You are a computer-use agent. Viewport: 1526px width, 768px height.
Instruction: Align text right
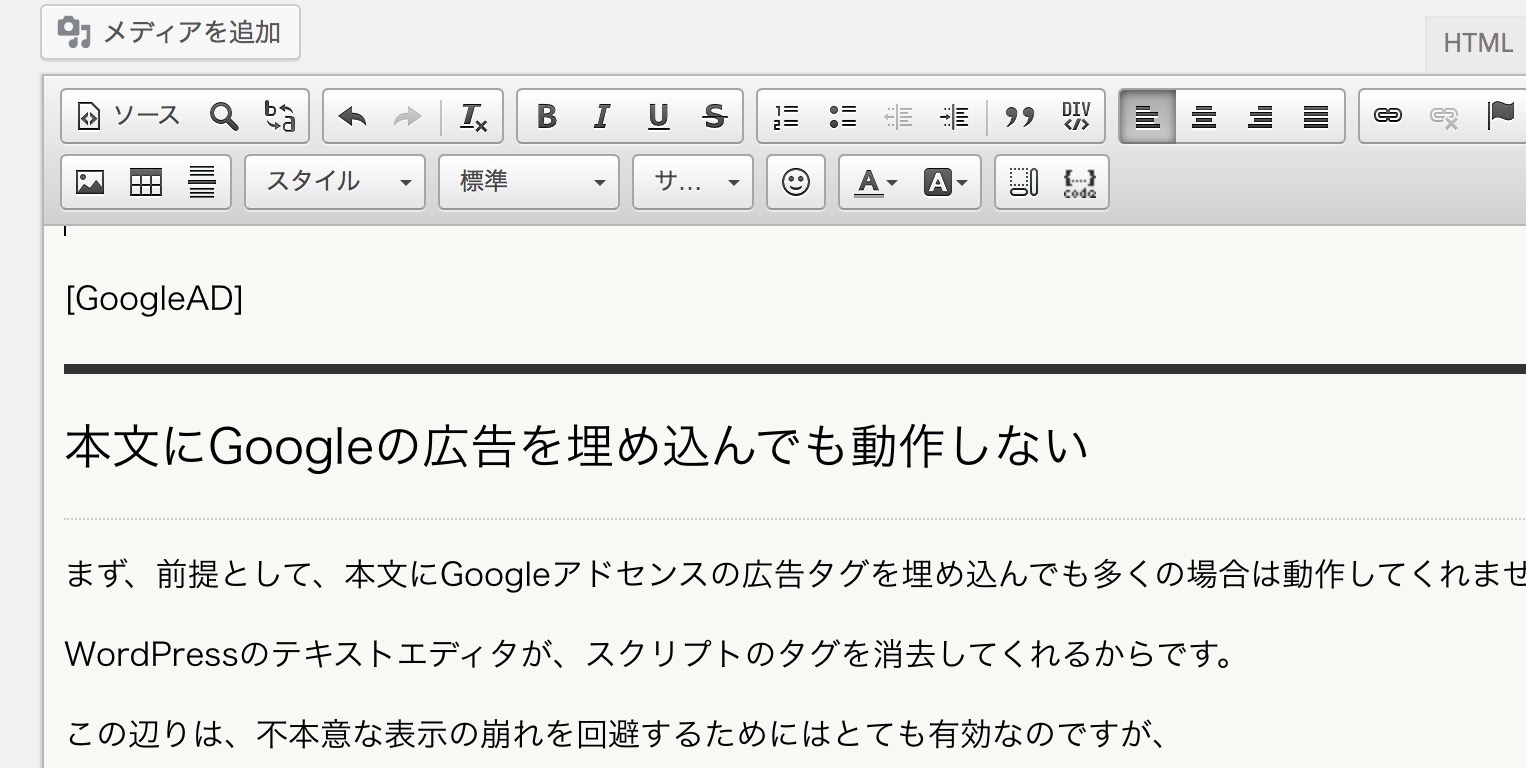tap(1260, 116)
